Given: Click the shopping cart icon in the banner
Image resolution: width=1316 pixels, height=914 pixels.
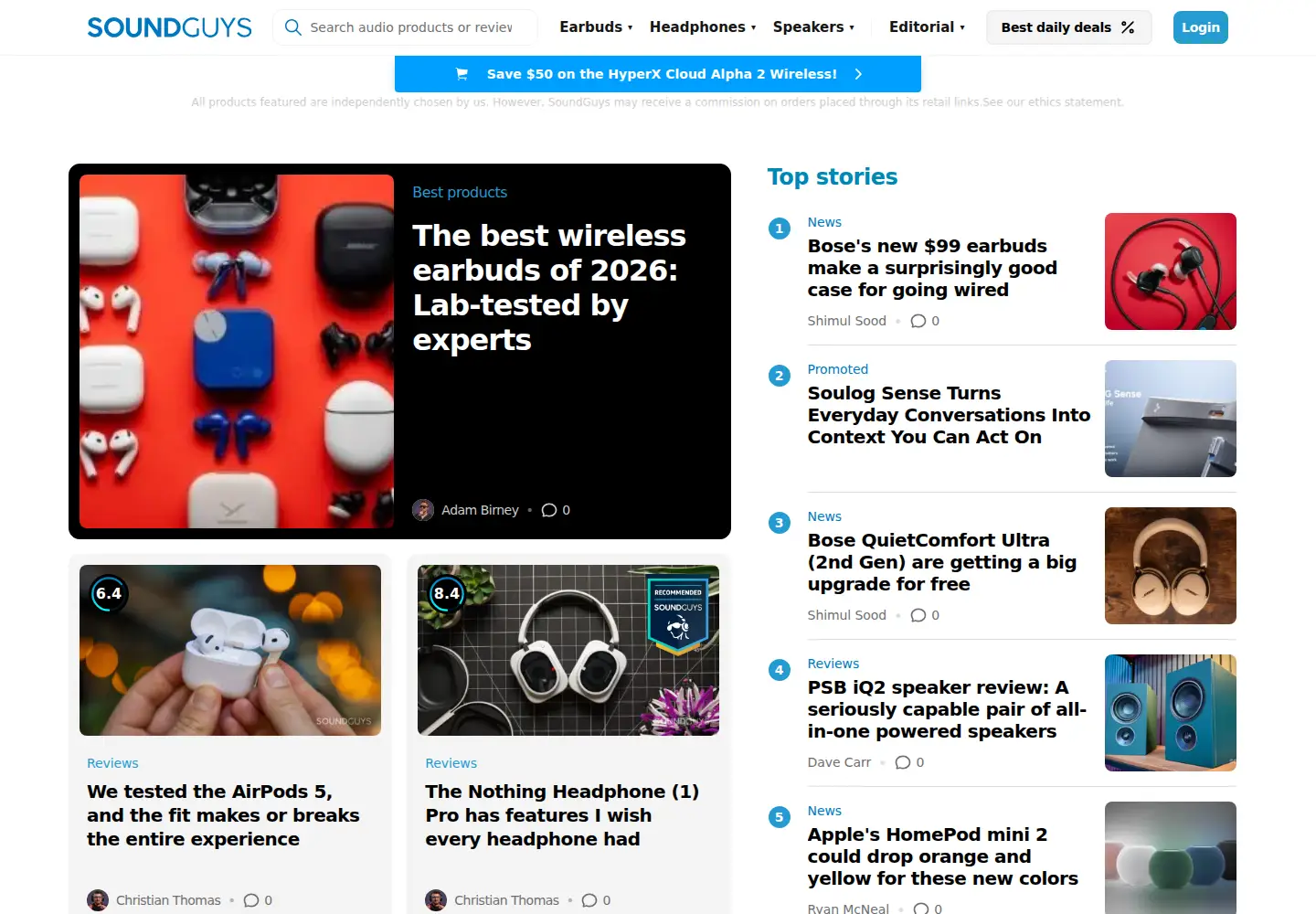Looking at the screenshot, I should [x=462, y=74].
